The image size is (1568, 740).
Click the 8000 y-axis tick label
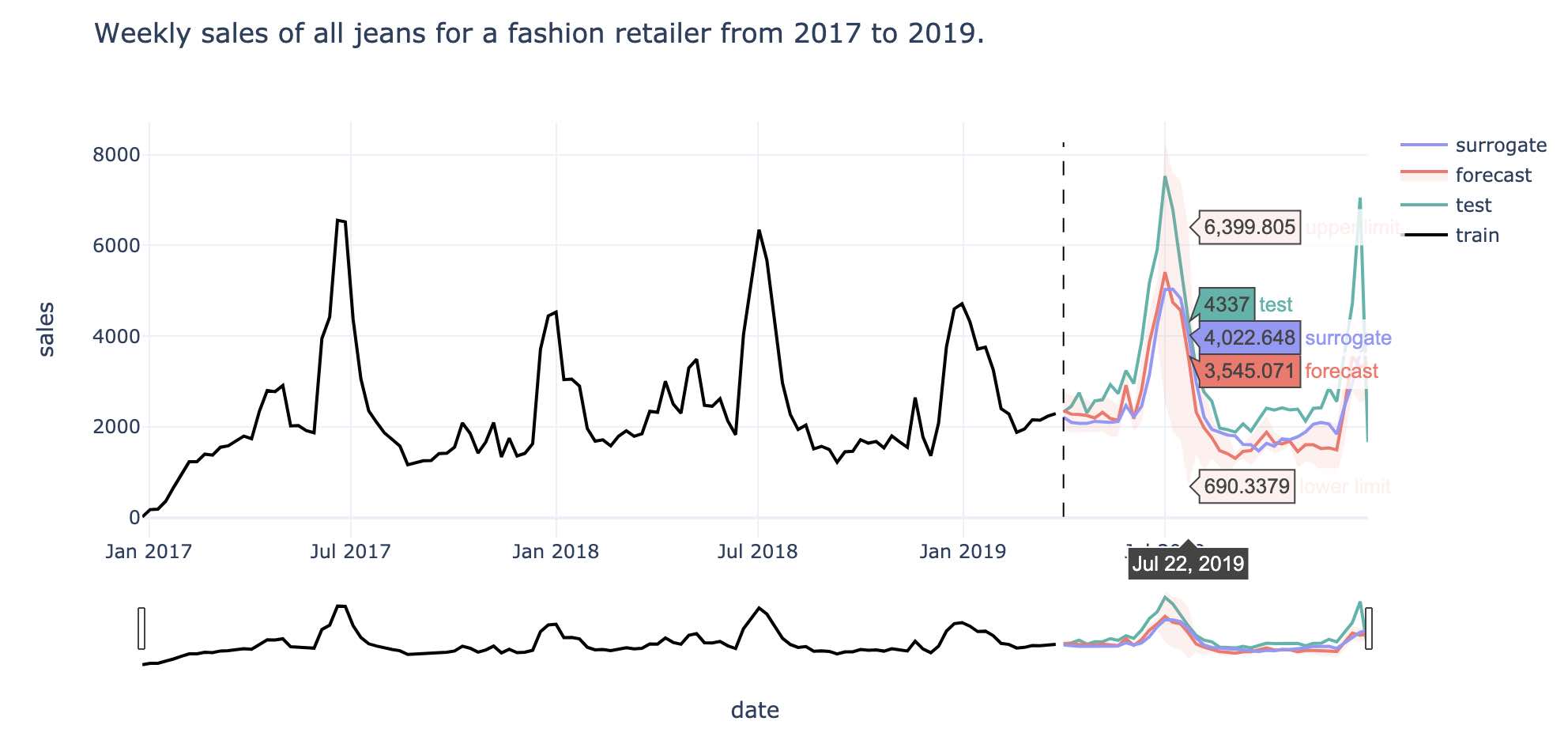(x=116, y=155)
